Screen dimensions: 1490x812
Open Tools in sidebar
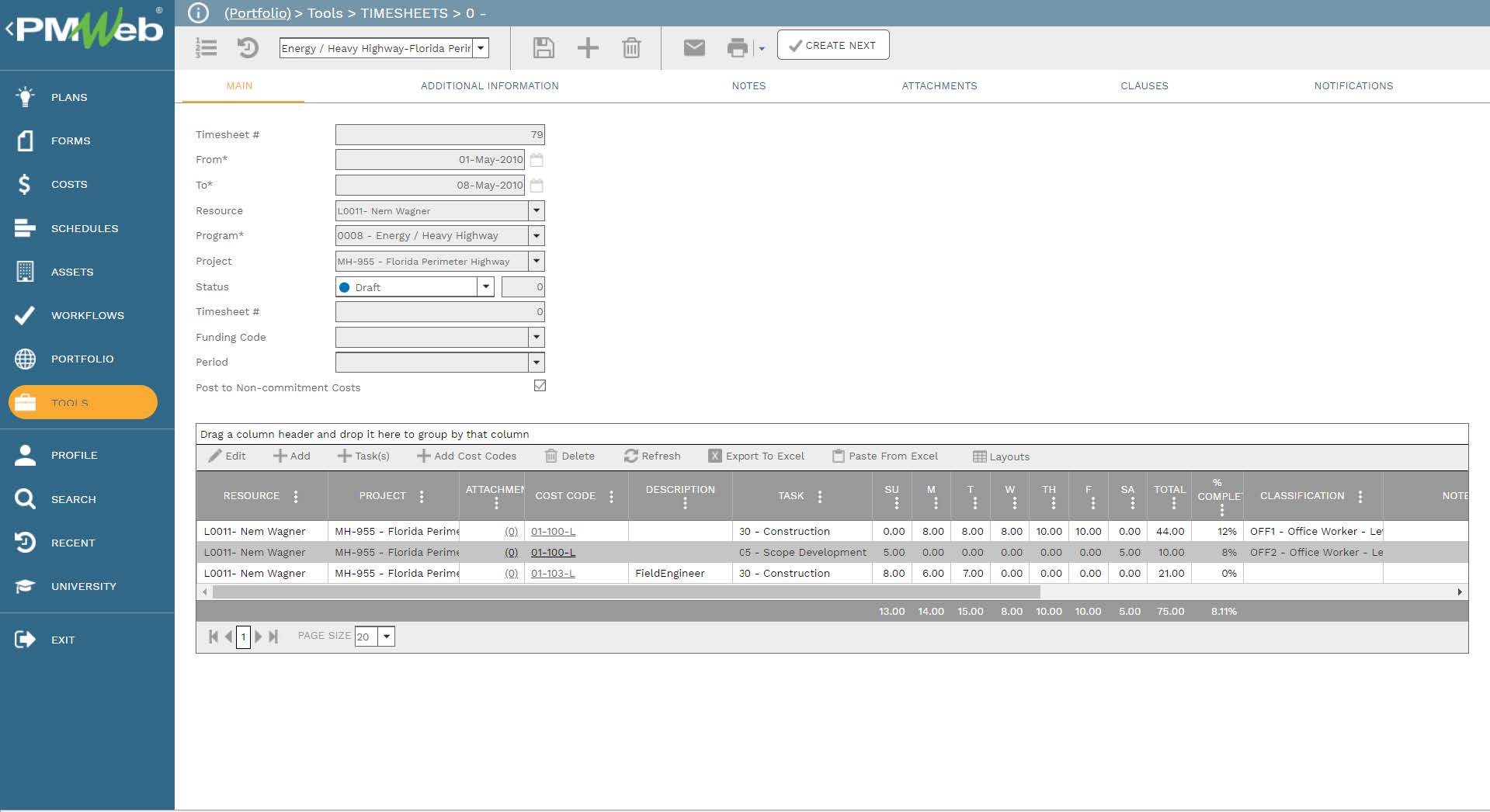tap(83, 402)
